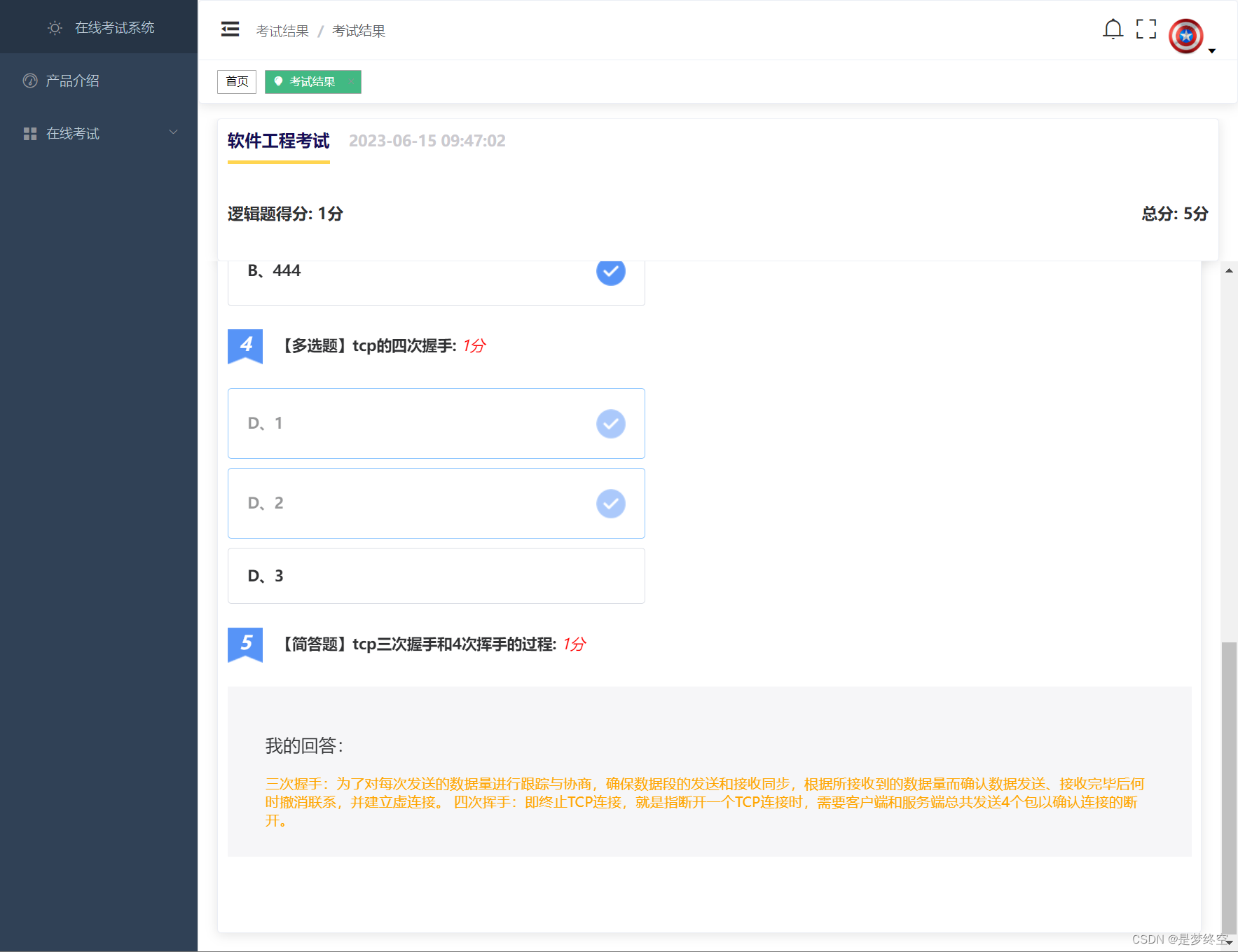This screenshot has width=1238, height=952.
Task: Click the green dot on 考试结果 tab
Action: click(x=280, y=82)
